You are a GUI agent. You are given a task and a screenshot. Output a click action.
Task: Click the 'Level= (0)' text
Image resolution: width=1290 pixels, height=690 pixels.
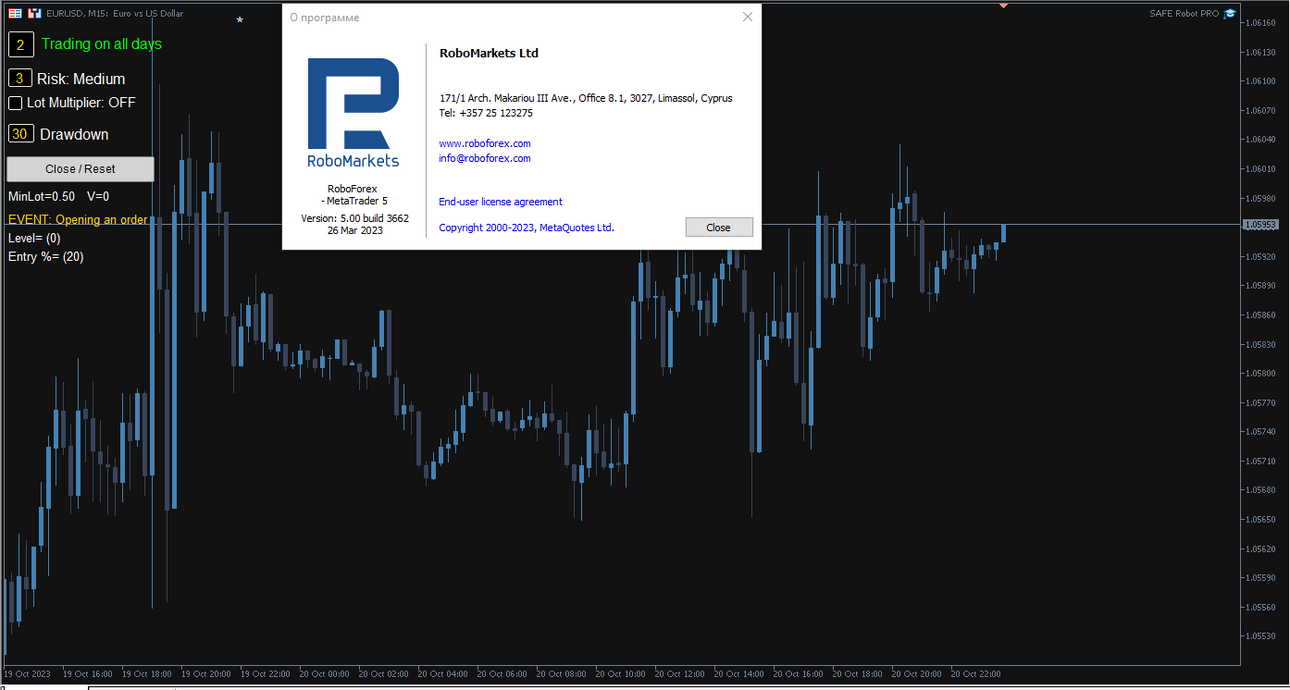click(x=34, y=238)
